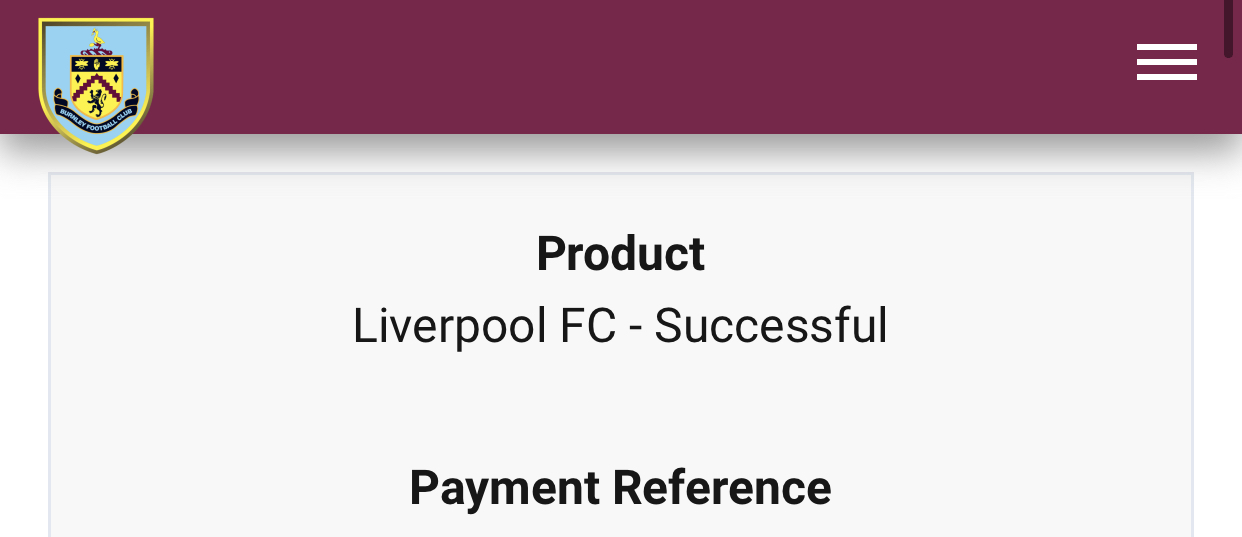Open the hamburger navigation menu
The image size is (1242, 537).
point(1166,62)
